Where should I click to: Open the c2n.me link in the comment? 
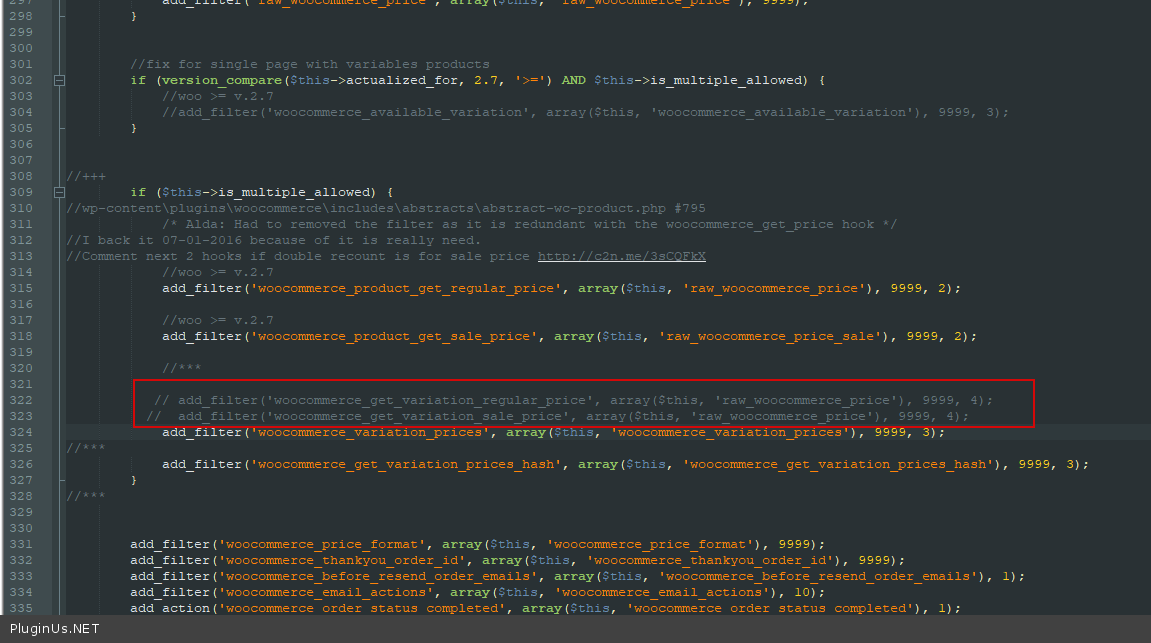point(621,256)
